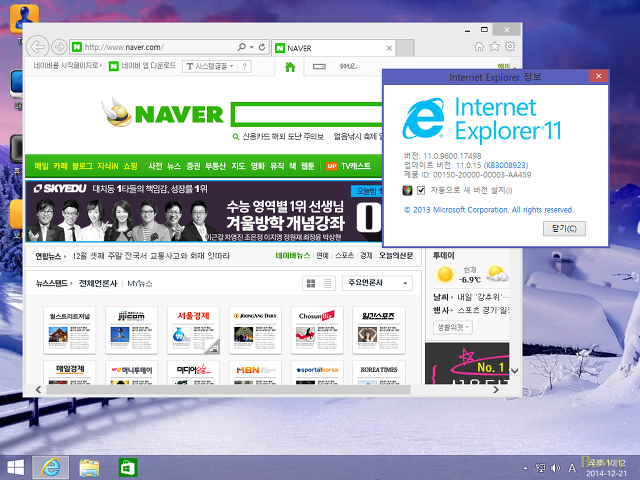The width and height of the screenshot is (640, 480).
Task: Open Chosun Biz newspaper thumbnail
Action: tap(317, 330)
